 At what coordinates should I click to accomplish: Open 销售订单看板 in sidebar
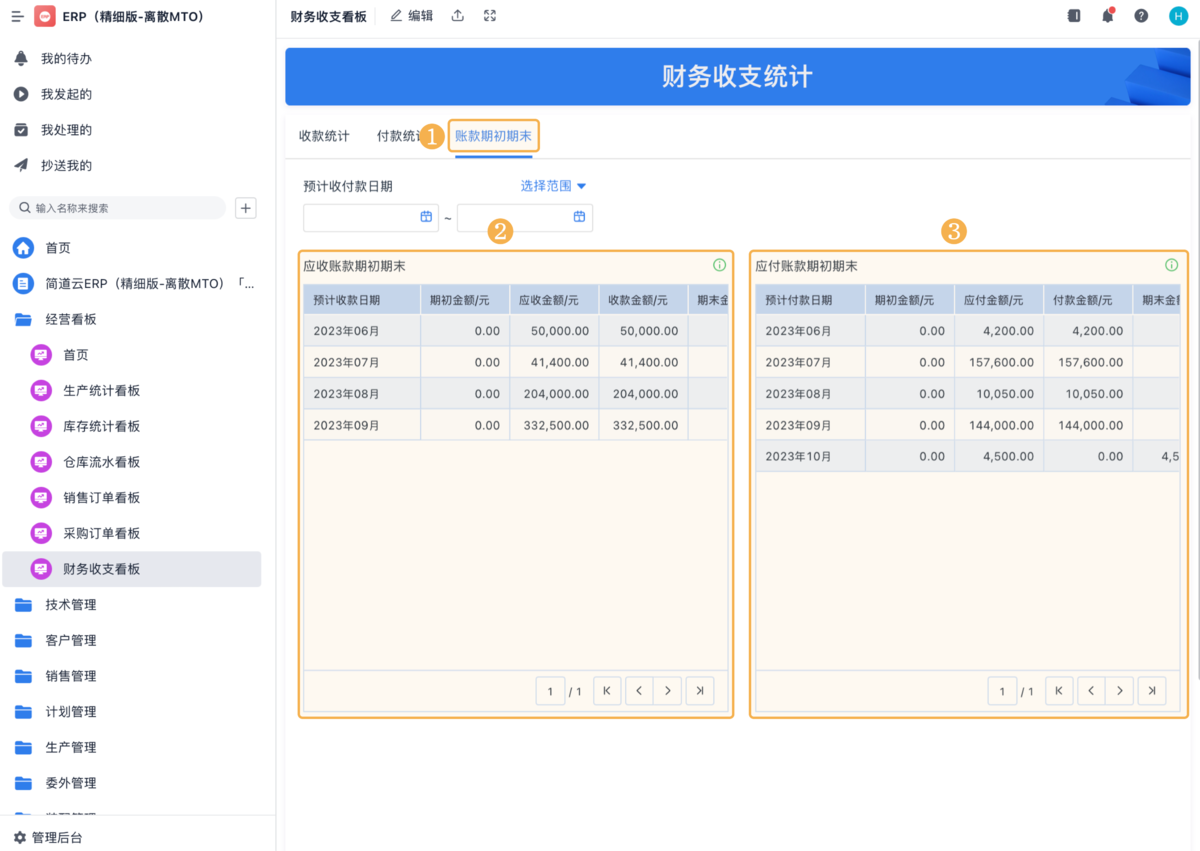[x=101, y=498]
